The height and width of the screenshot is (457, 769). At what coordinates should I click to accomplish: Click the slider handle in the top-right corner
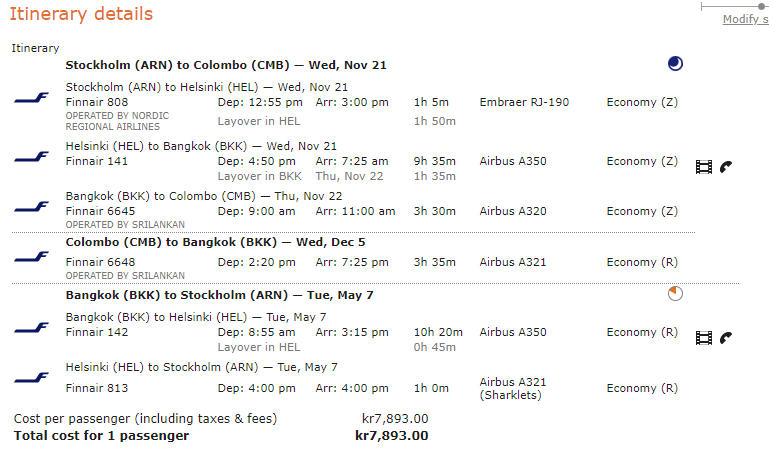[763, 6]
